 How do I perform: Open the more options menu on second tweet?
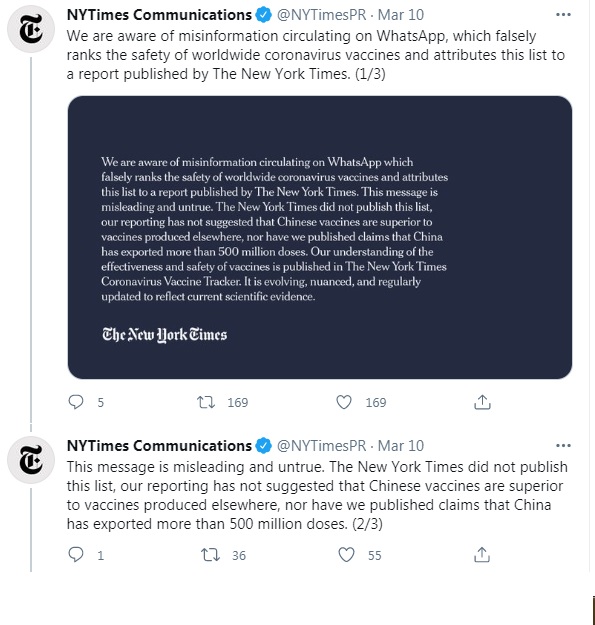click(563, 446)
